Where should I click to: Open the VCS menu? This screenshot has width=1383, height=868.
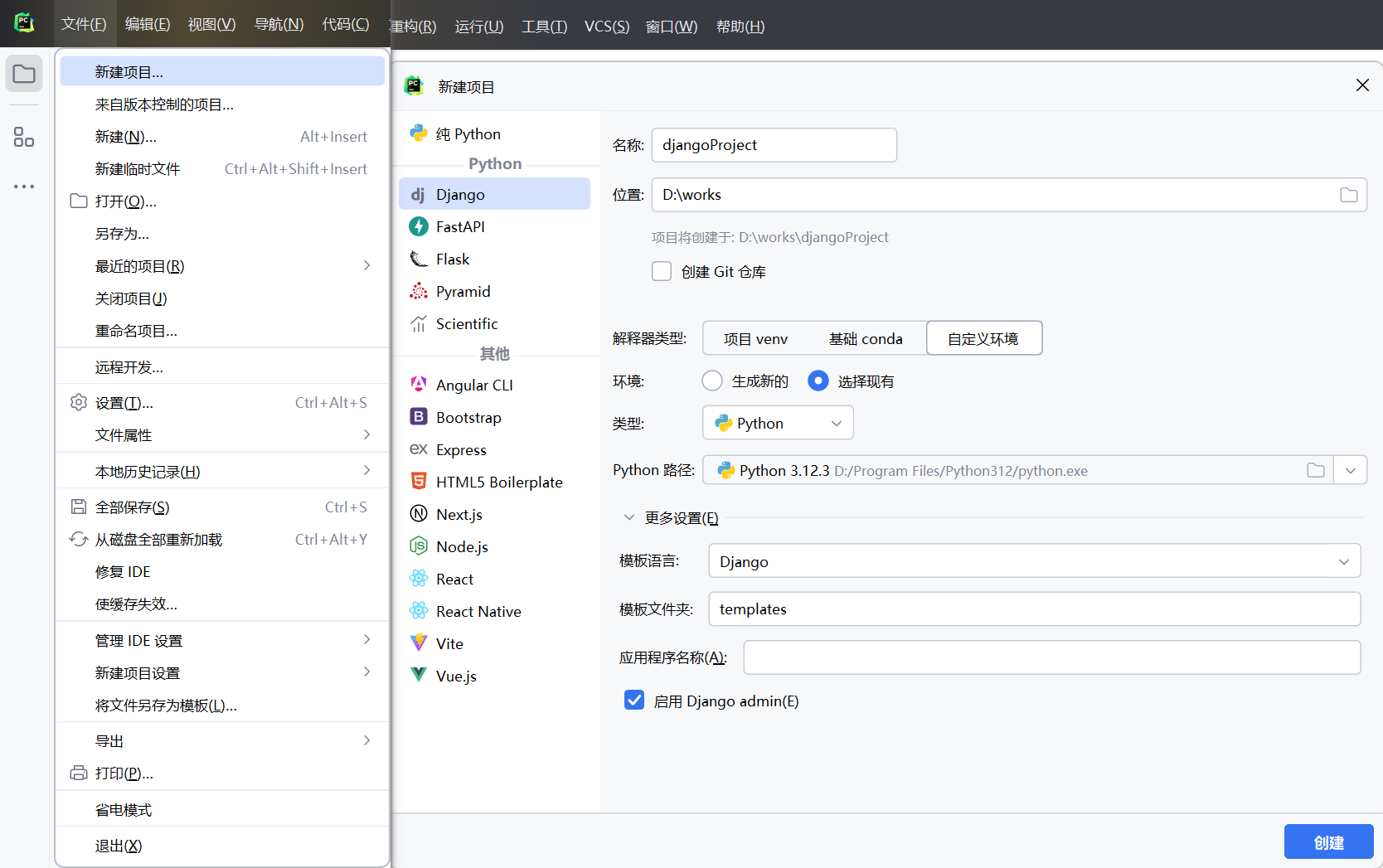pos(607,27)
